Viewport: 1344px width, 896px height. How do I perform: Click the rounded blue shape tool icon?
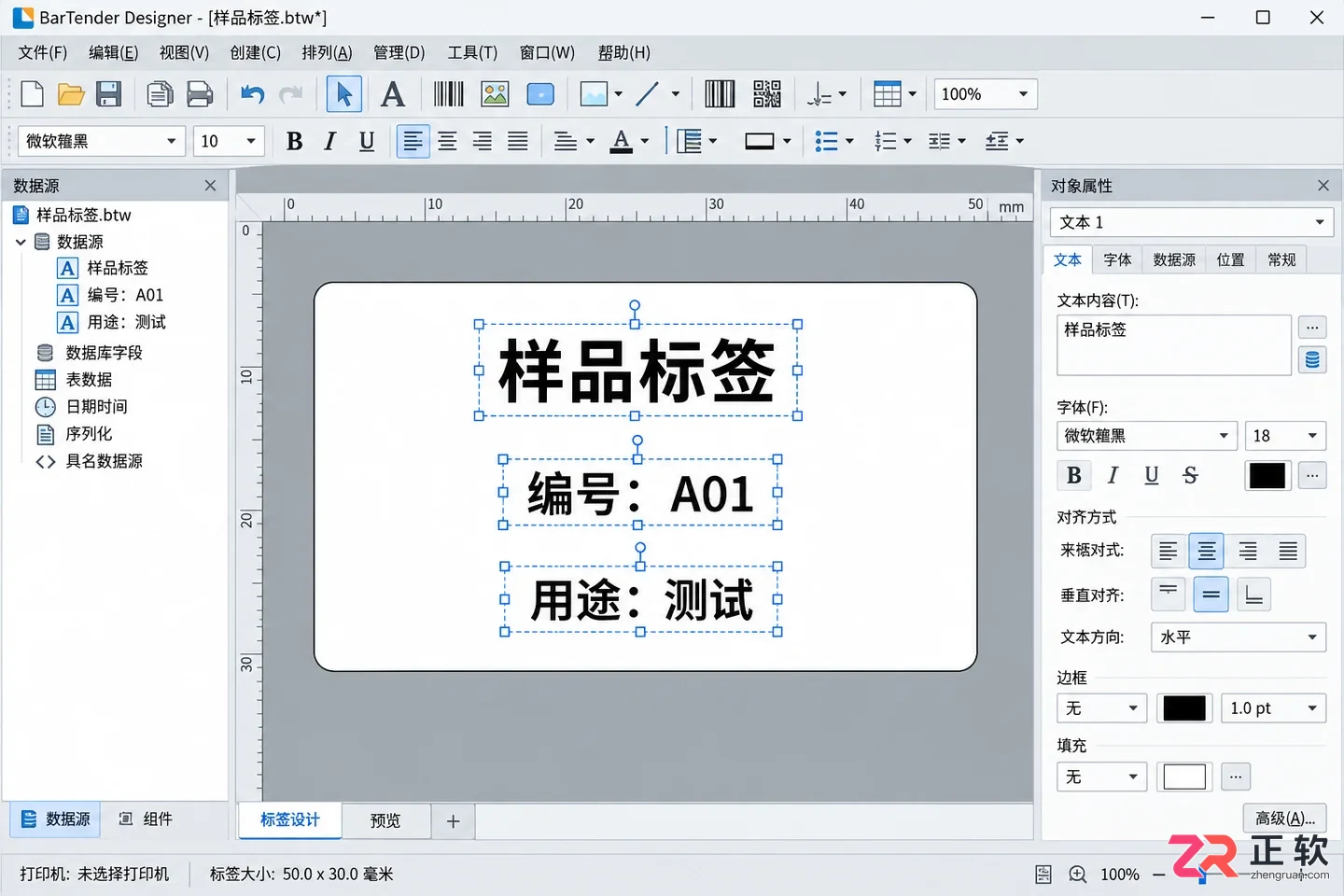point(540,94)
